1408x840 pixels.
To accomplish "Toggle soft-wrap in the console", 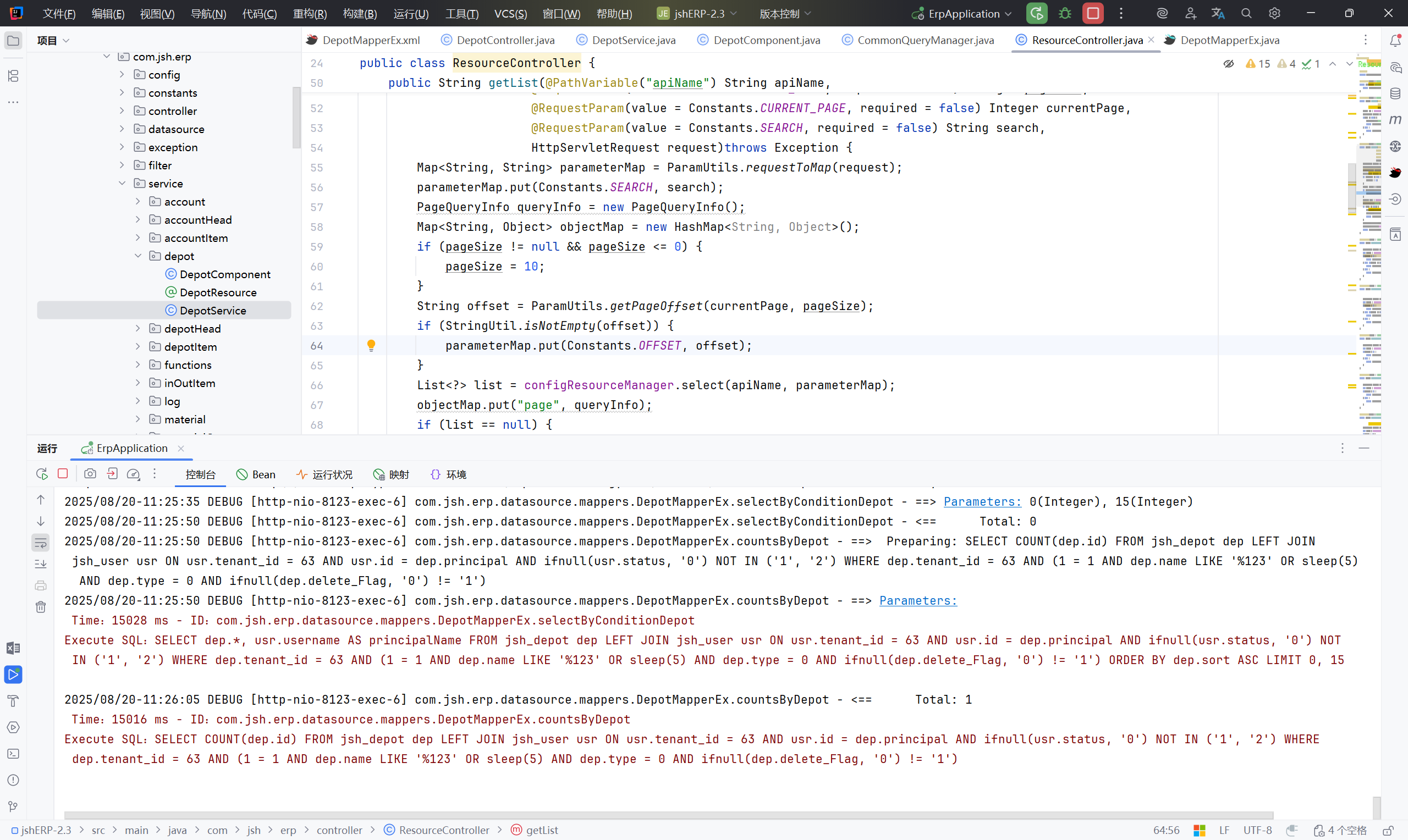I will (41, 543).
